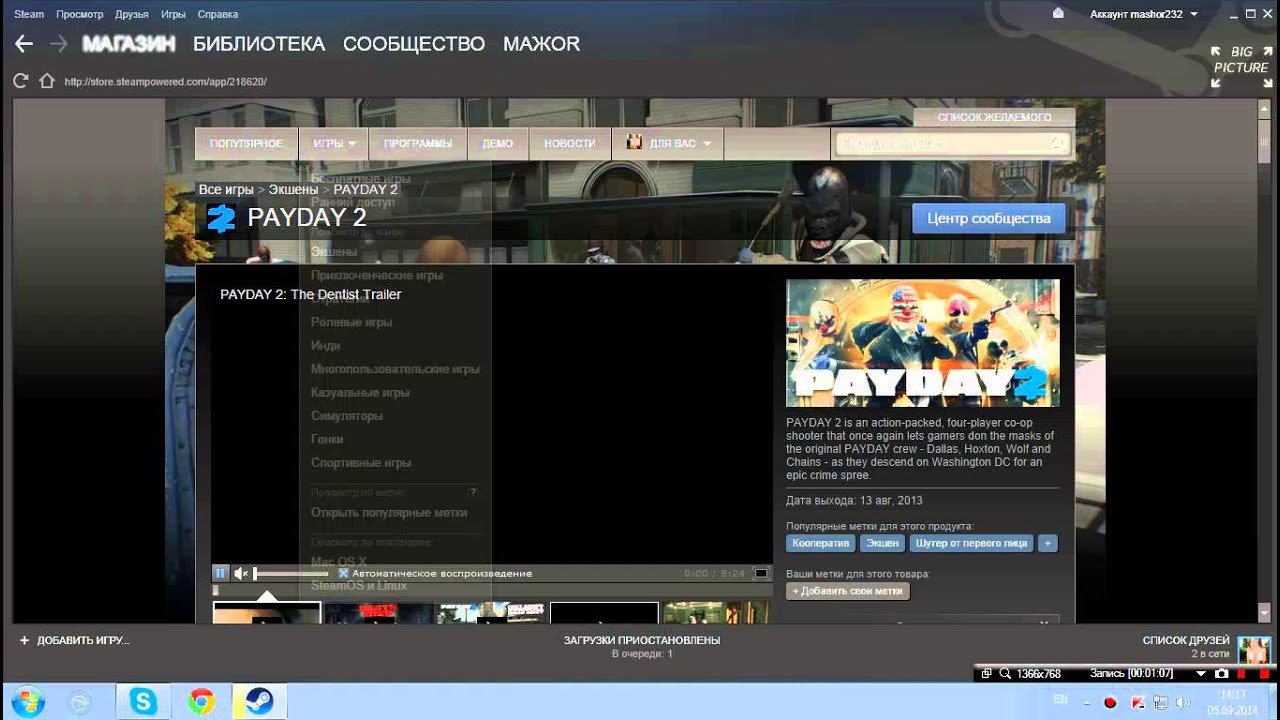Click the plus button next to tags
This screenshot has width=1280, height=720.
tap(1047, 543)
